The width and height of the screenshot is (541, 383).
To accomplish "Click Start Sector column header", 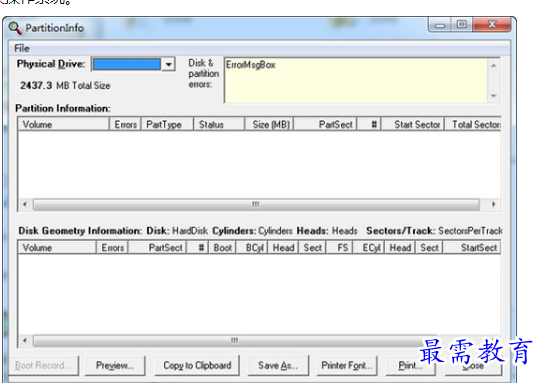I will pyautogui.click(x=413, y=124).
